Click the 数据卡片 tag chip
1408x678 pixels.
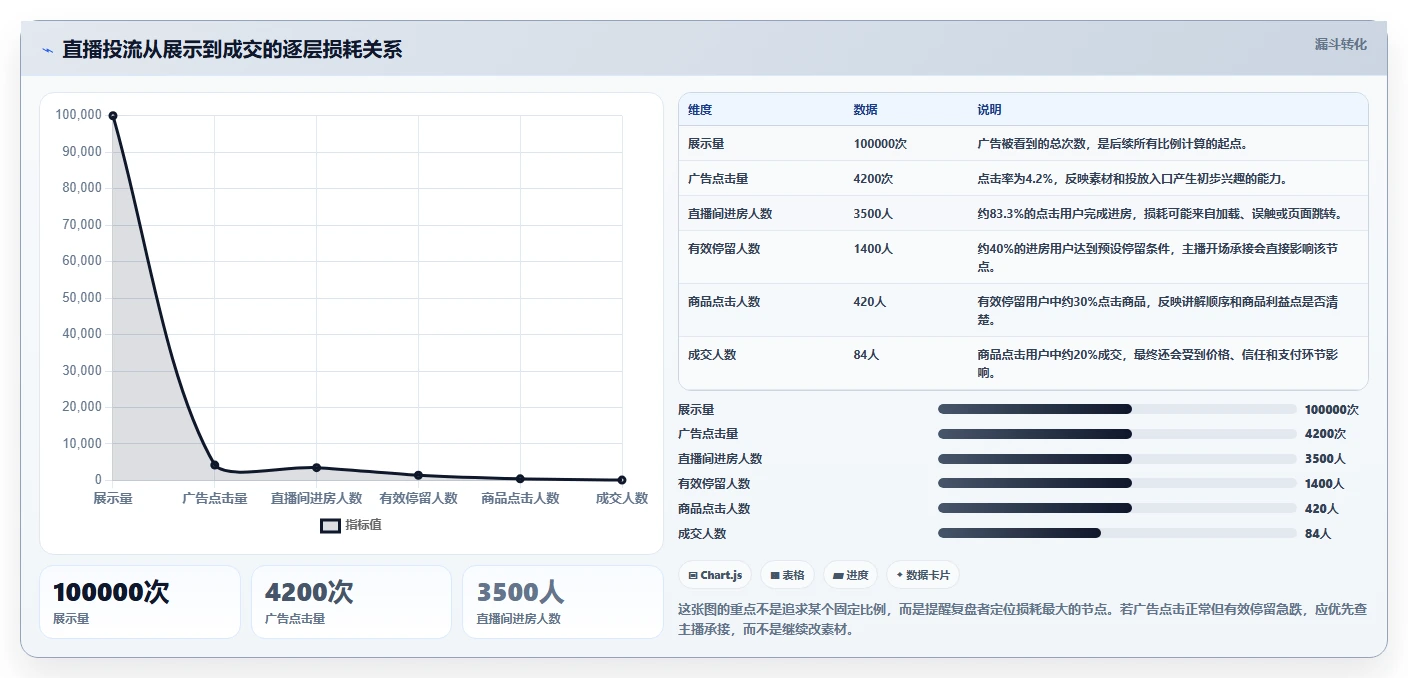923,575
